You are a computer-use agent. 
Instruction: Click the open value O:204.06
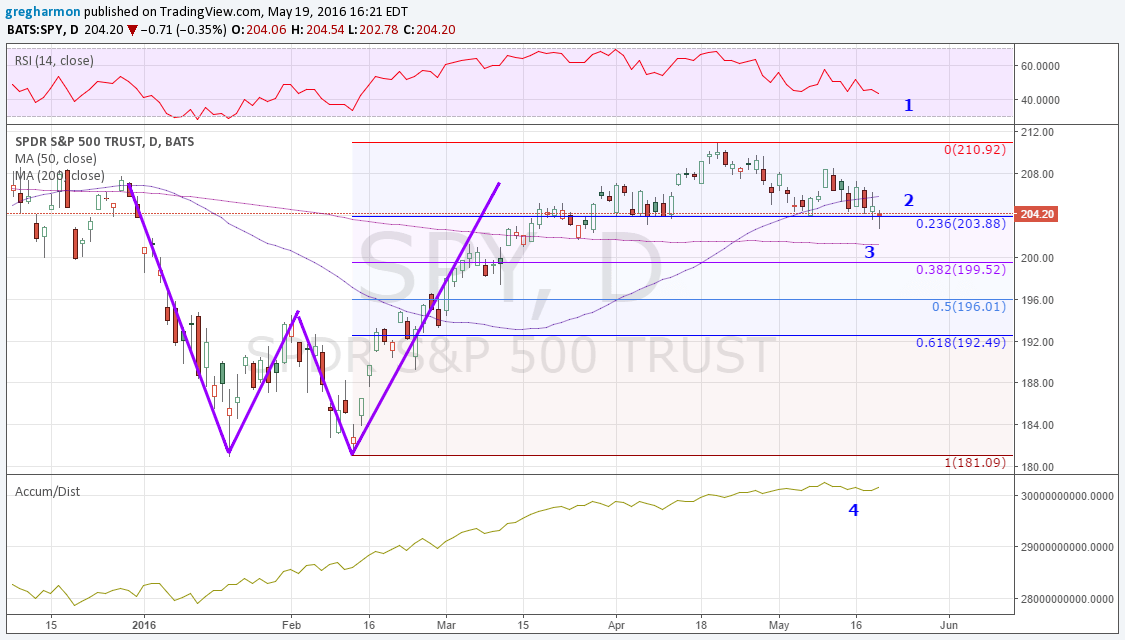click(x=258, y=30)
